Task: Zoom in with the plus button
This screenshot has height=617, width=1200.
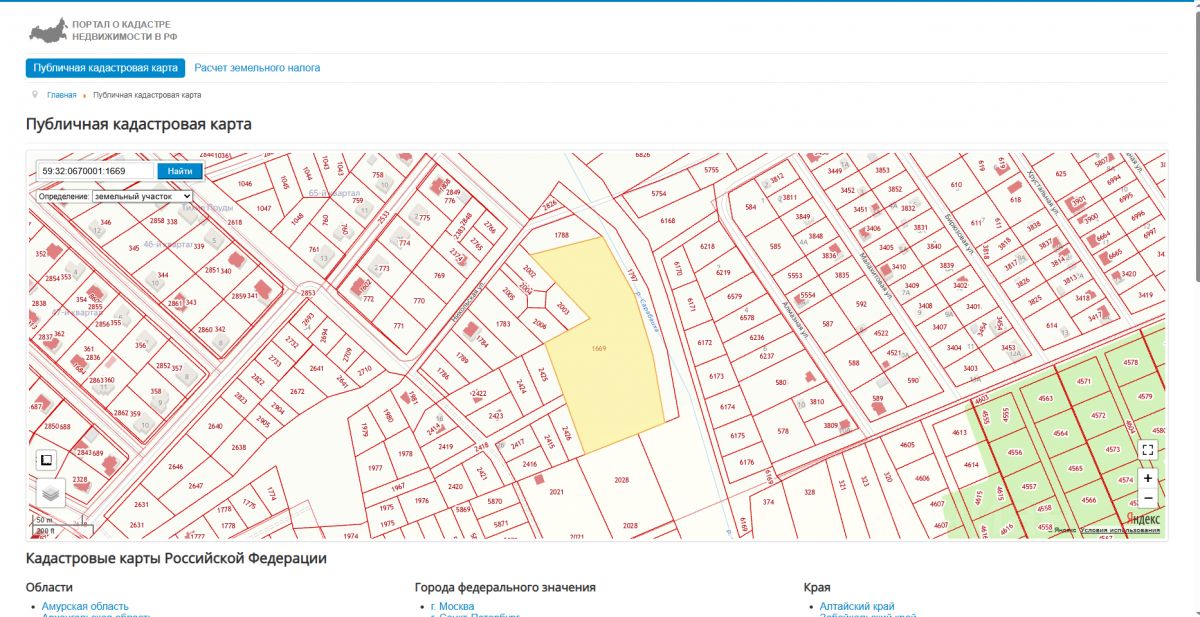Action: pos(1147,478)
